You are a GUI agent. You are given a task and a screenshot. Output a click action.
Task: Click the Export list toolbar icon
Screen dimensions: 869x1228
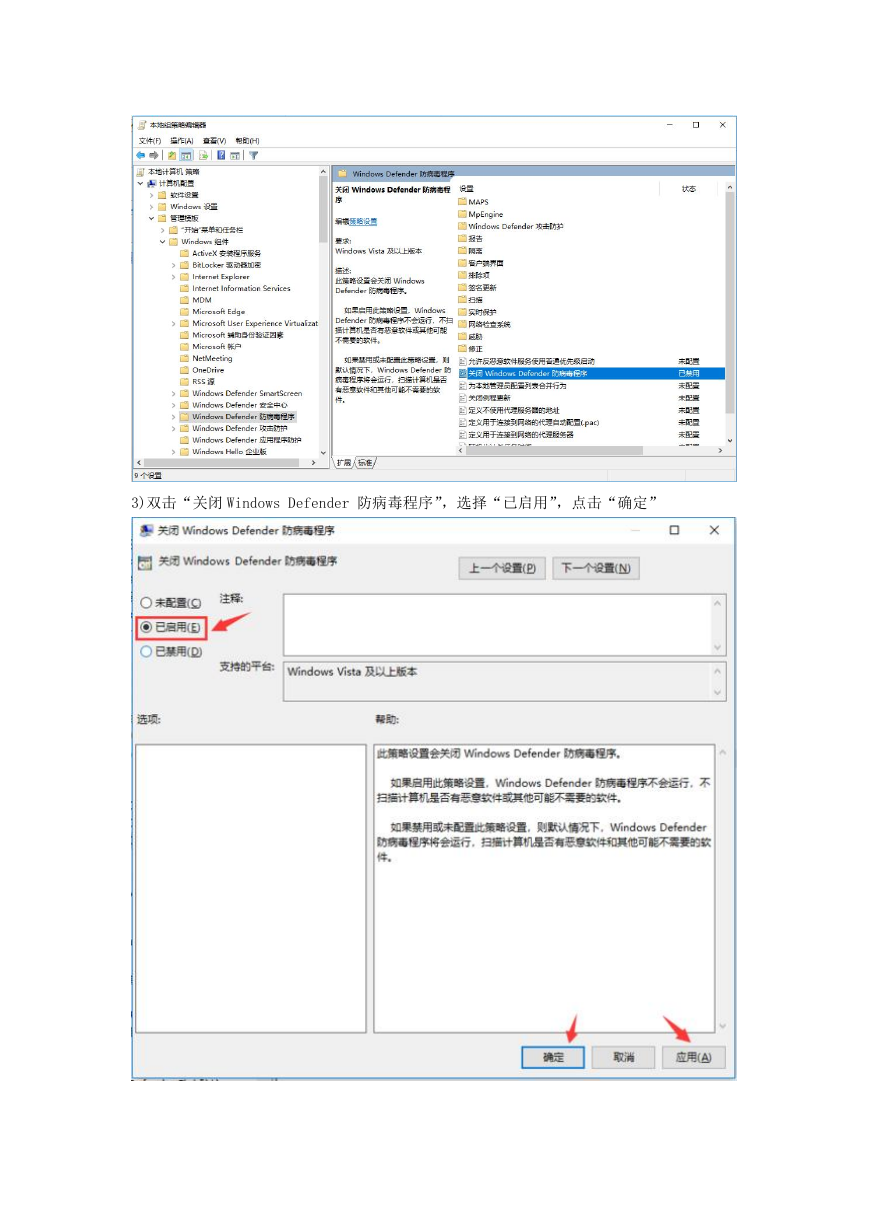204,155
